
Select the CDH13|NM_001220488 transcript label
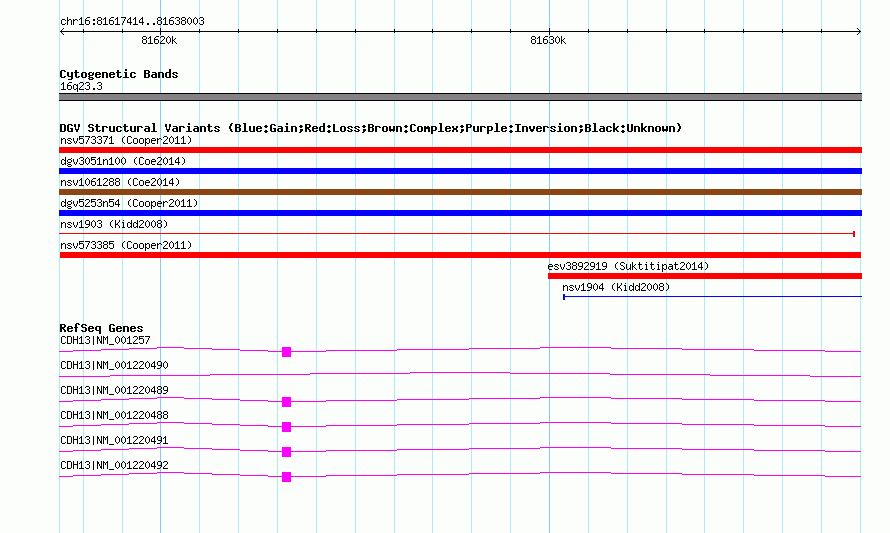114,416
